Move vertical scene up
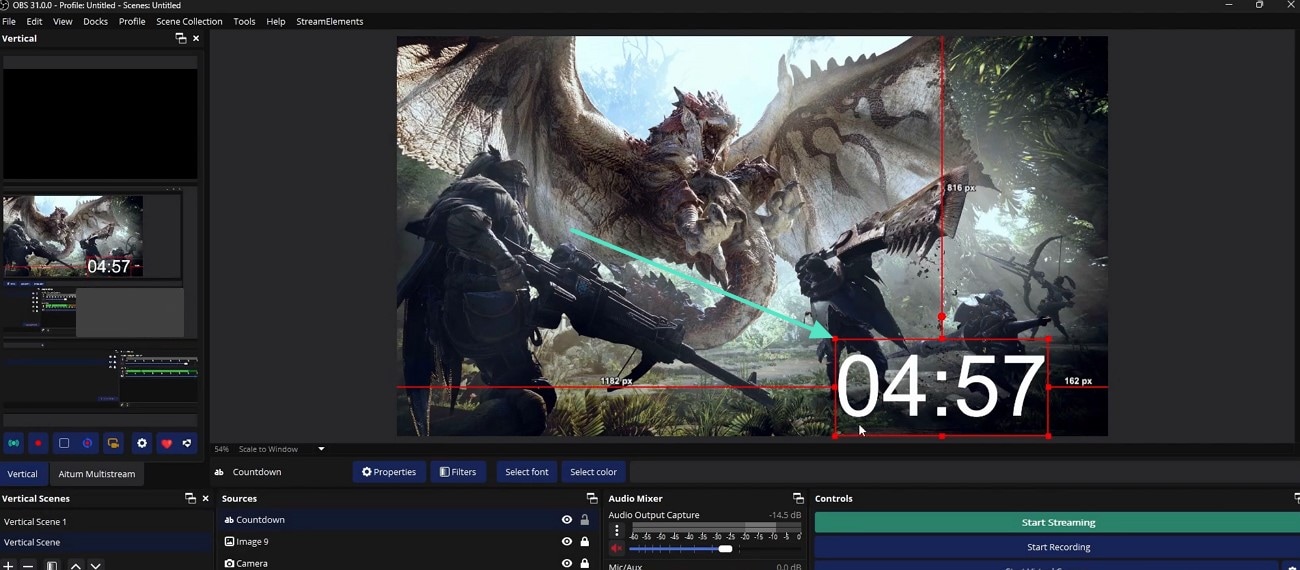 coord(75,566)
